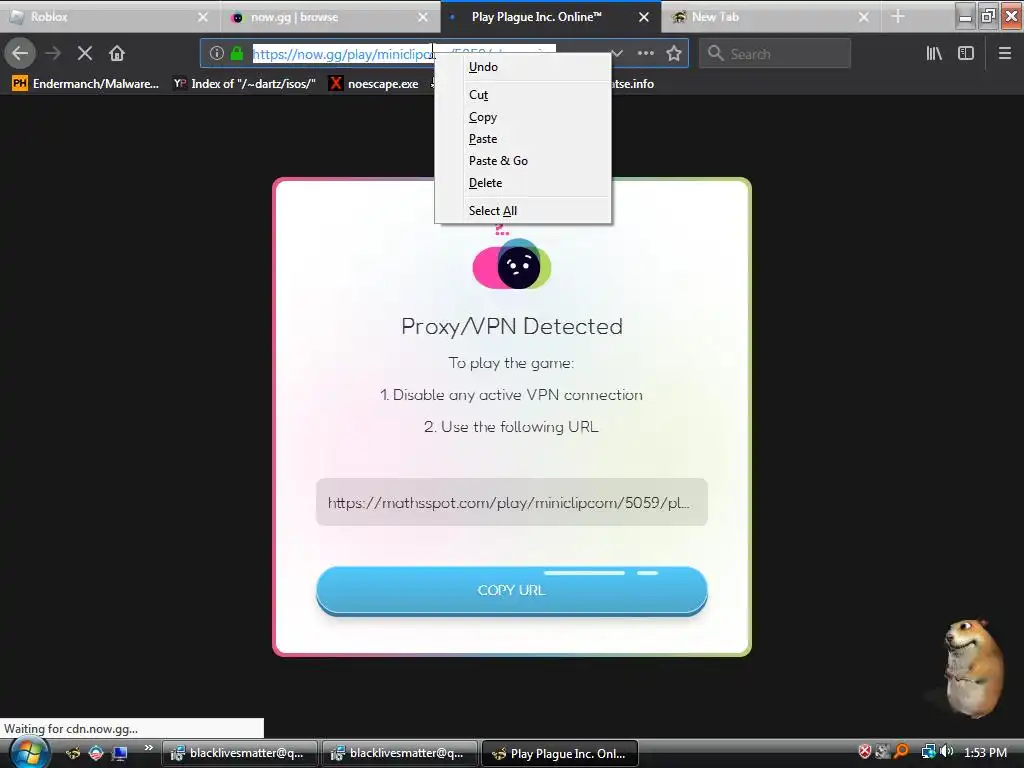Choose Cut from context menu
The height and width of the screenshot is (768, 1024).
[523, 95]
